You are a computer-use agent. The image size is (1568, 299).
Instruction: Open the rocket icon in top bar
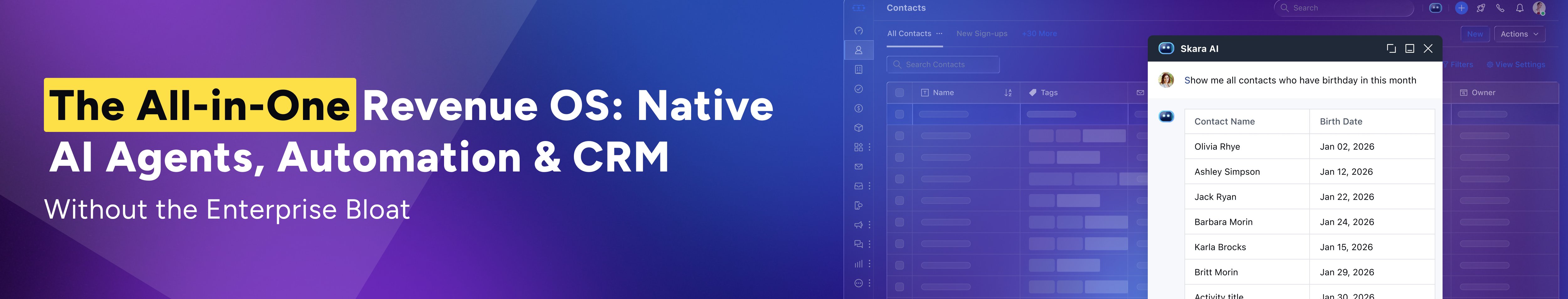coord(1481,8)
